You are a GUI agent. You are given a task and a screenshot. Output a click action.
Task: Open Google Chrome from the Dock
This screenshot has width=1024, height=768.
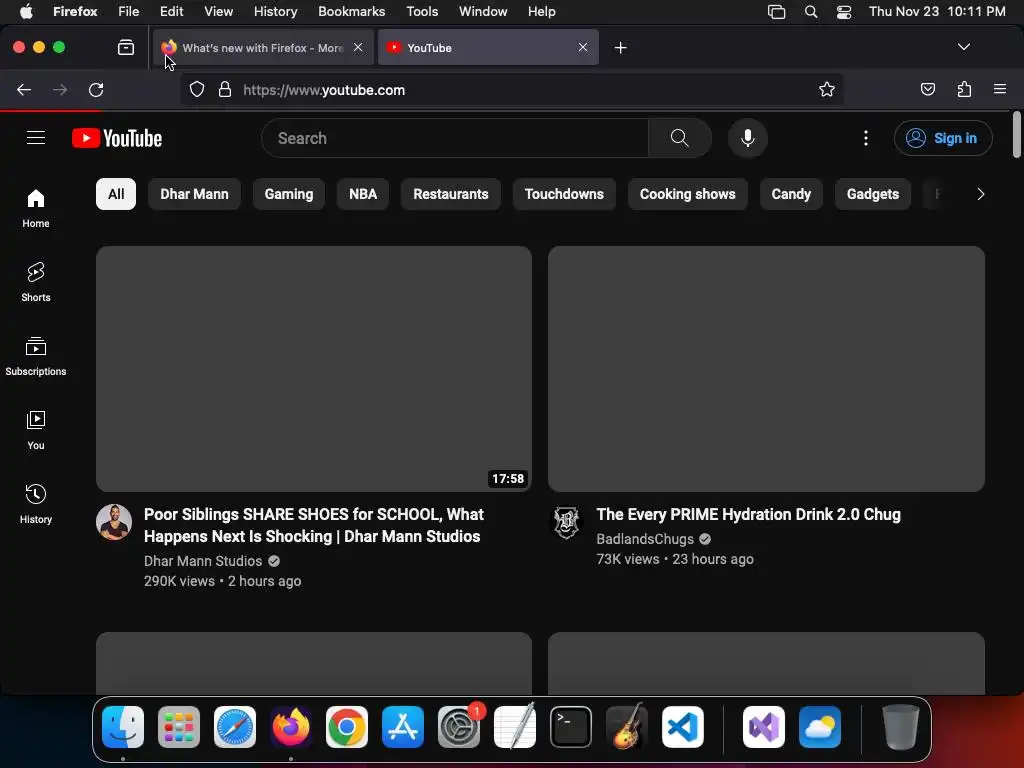[347, 727]
